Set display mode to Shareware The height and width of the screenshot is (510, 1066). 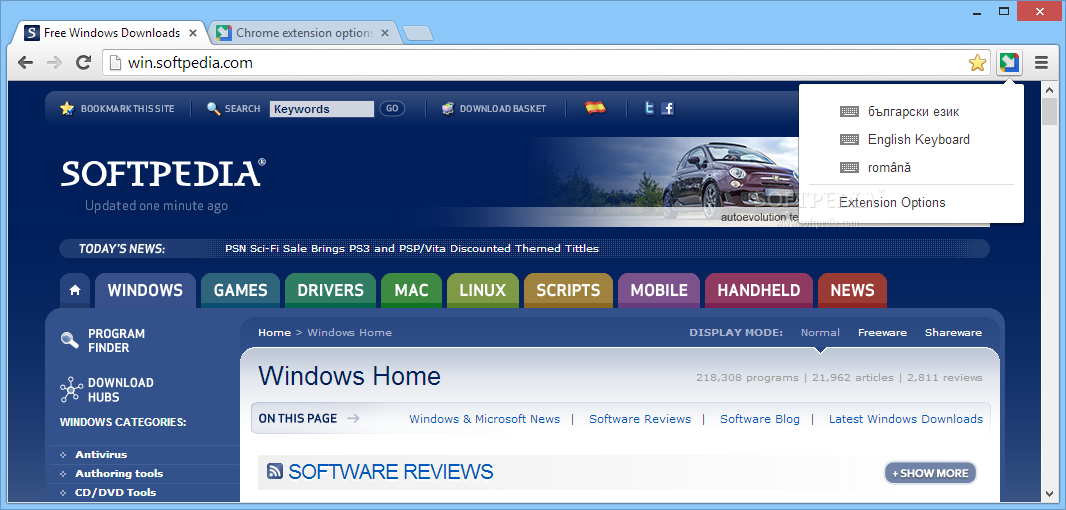coord(953,333)
